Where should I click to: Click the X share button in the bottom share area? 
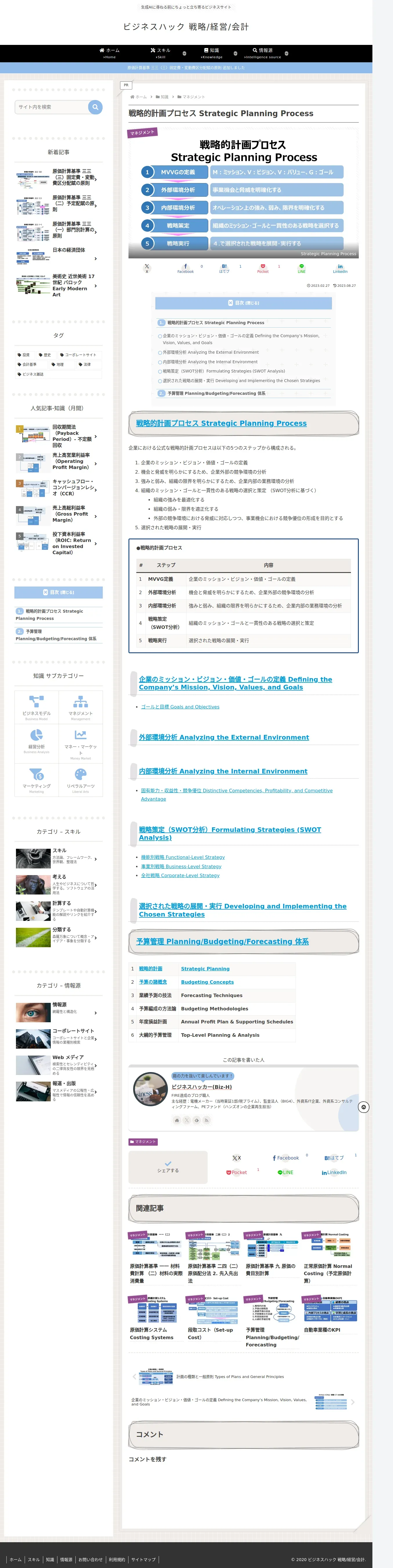coord(236,1158)
